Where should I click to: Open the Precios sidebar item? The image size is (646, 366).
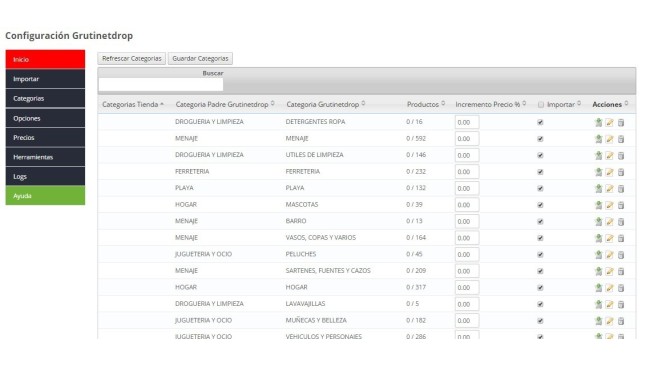point(45,138)
